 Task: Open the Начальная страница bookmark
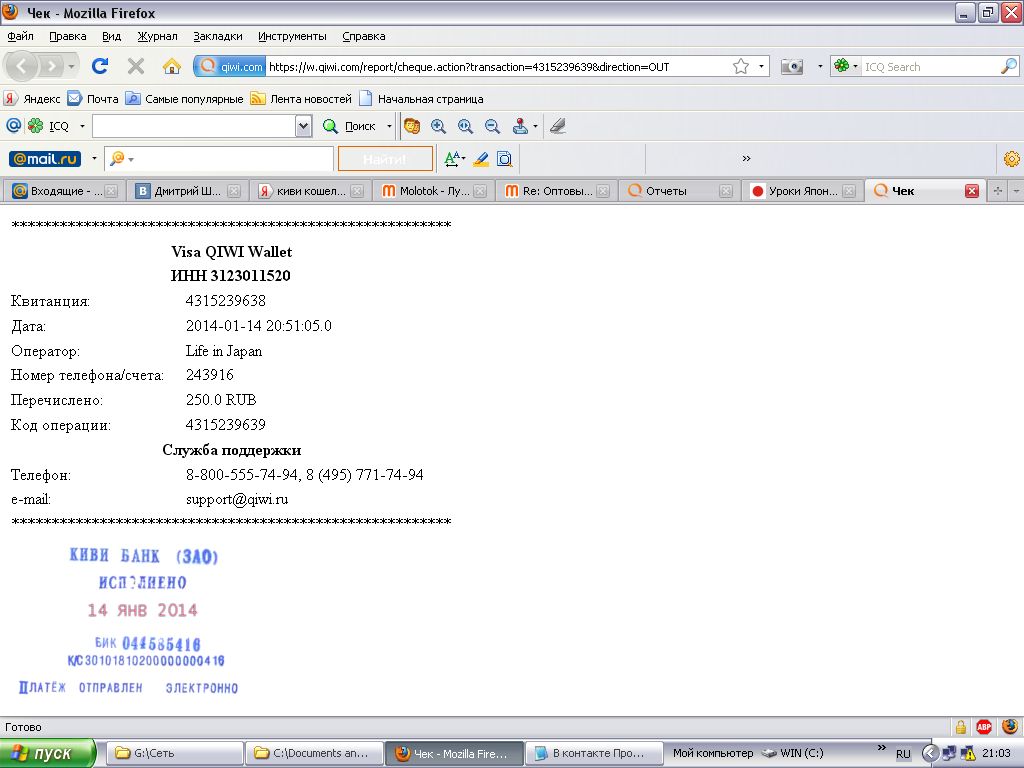coord(421,99)
